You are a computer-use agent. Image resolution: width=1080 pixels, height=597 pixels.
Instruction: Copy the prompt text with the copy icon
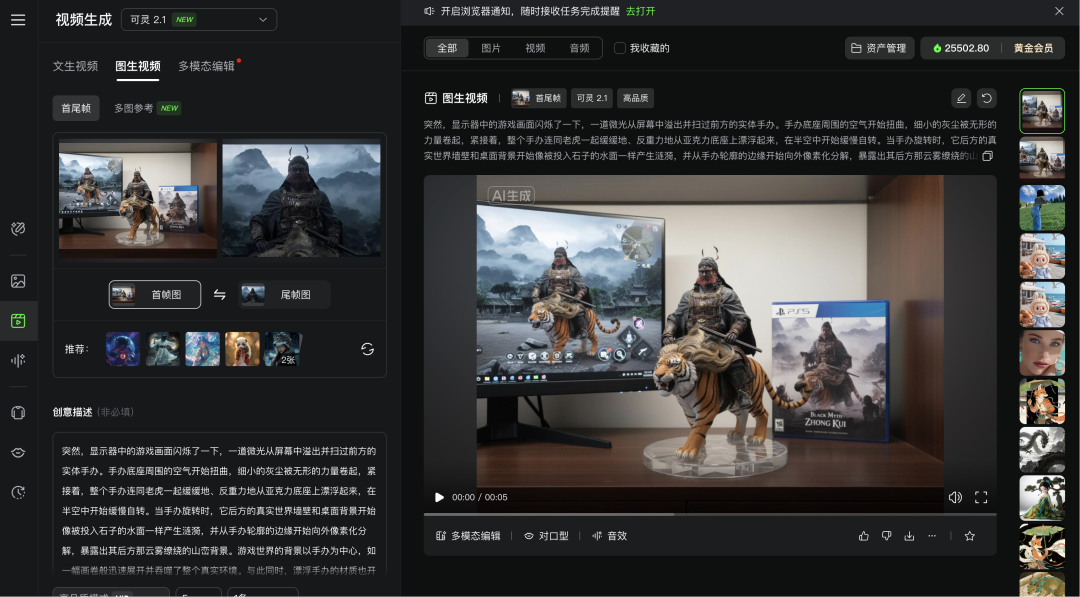point(988,156)
